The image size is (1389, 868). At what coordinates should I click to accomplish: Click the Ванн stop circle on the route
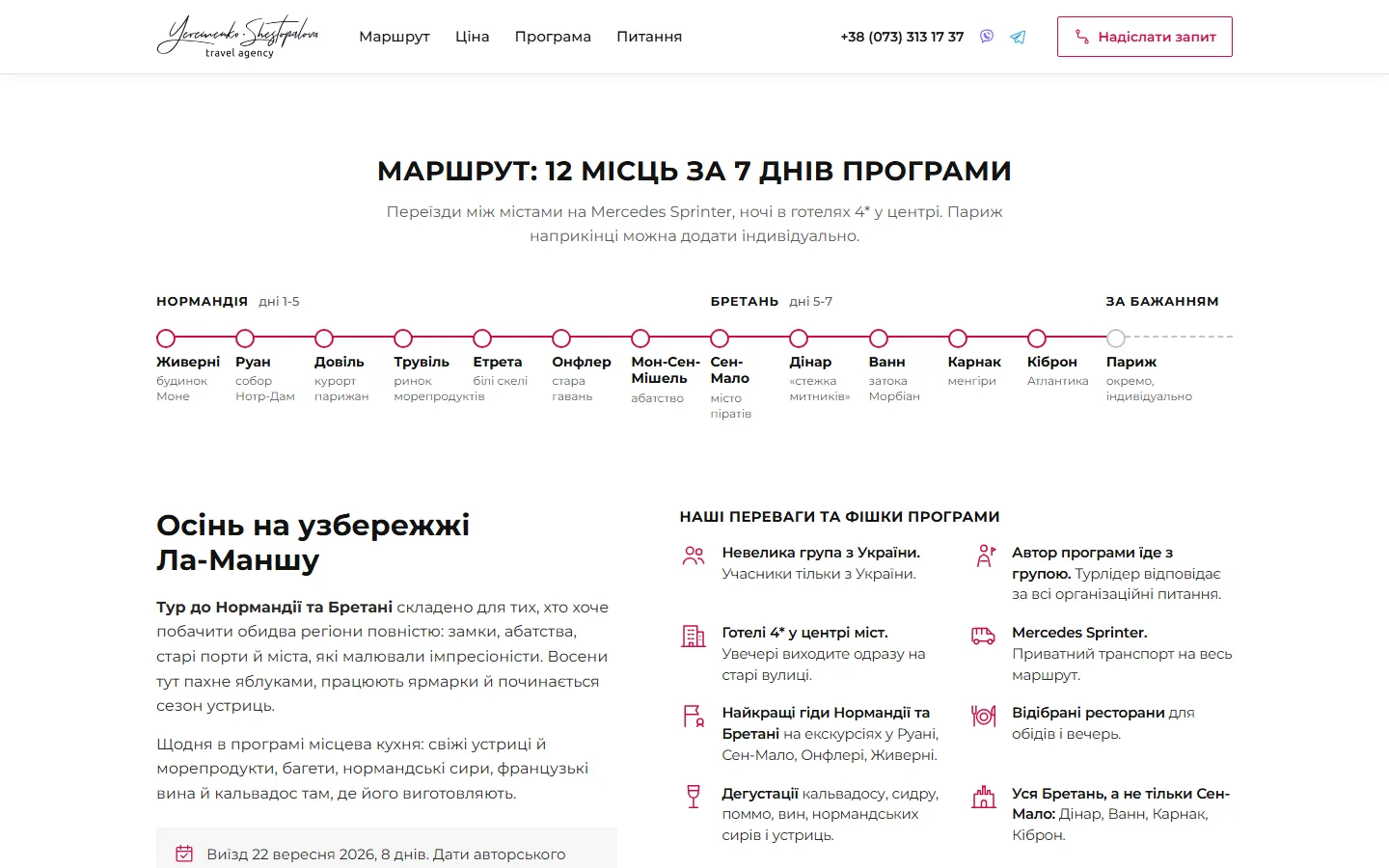[878, 339]
